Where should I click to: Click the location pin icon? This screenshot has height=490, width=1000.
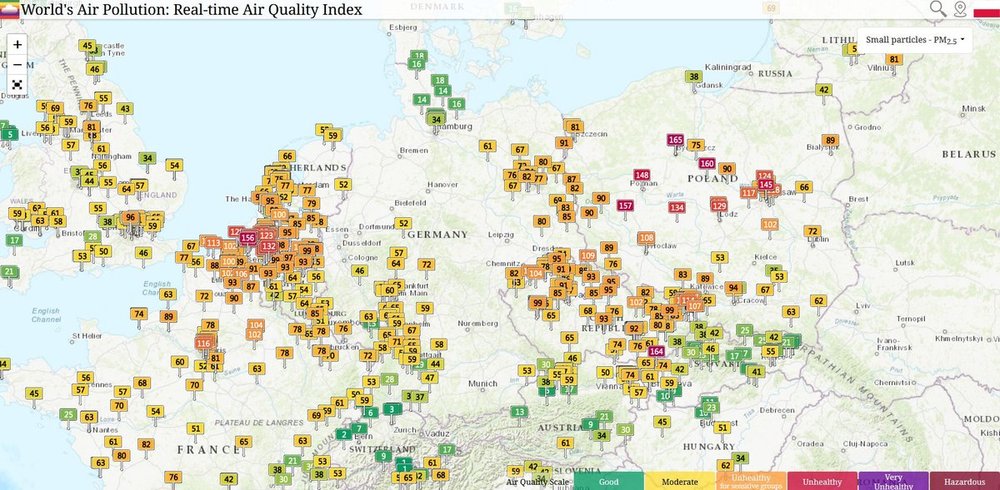tap(960, 9)
